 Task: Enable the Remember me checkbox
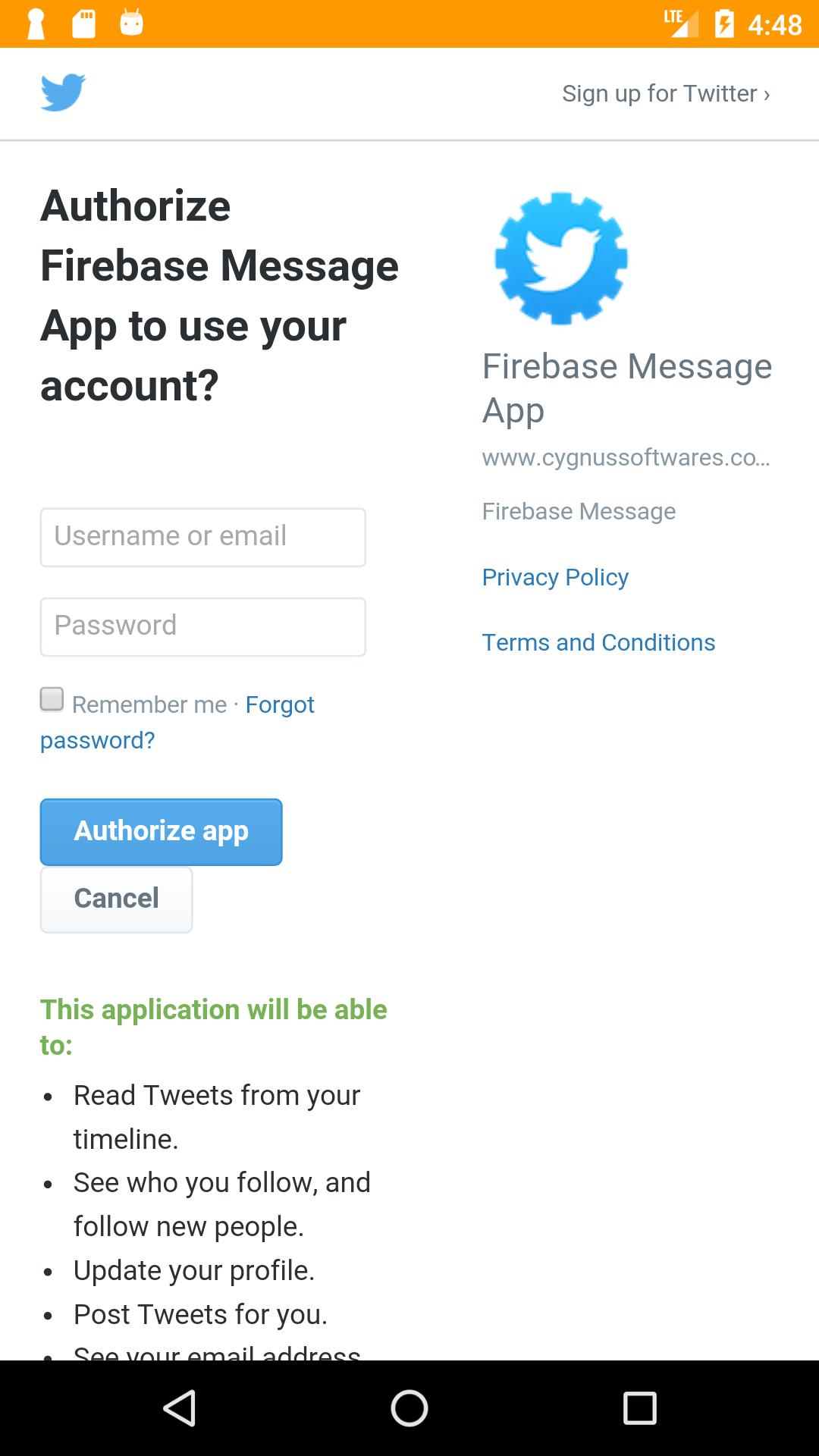(52, 699)
